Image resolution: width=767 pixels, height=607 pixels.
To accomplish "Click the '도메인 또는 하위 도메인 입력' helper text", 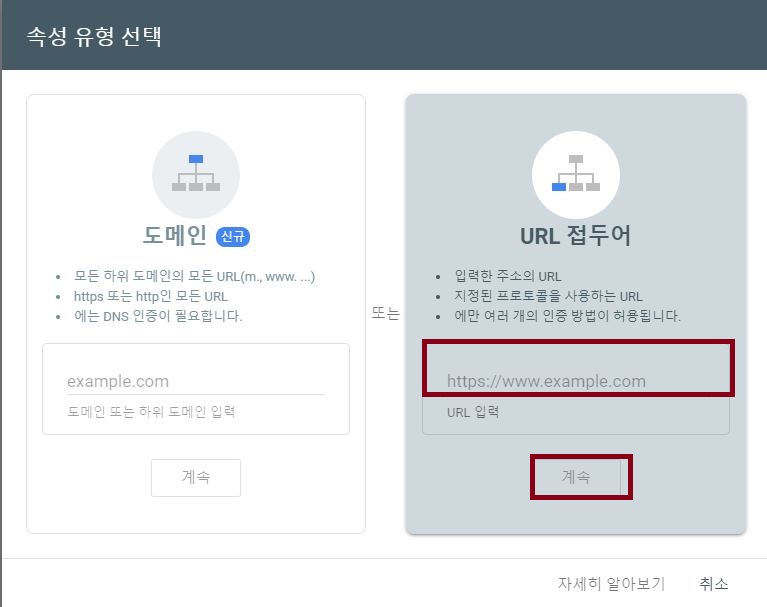I will (x=151, y=412).
